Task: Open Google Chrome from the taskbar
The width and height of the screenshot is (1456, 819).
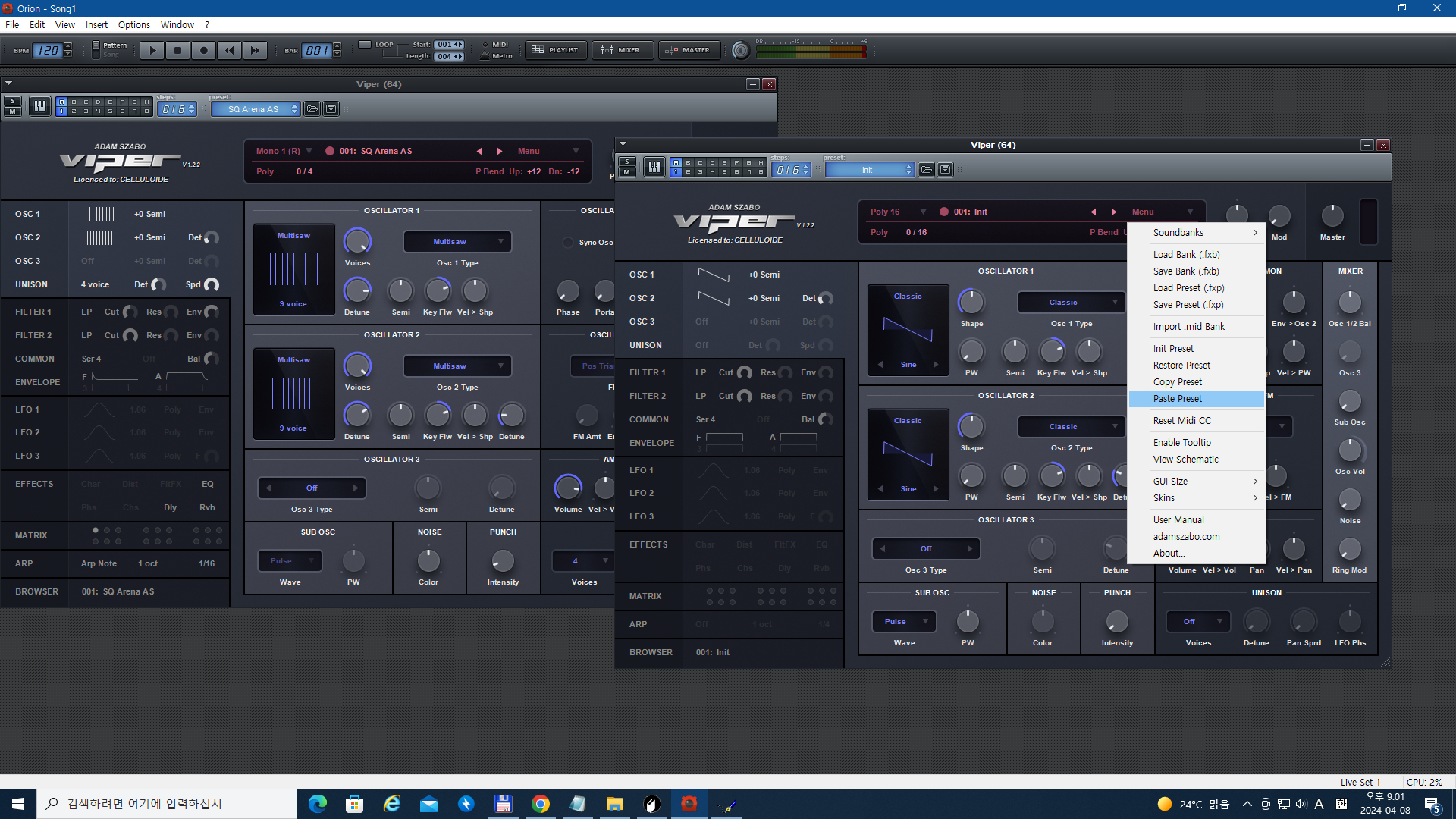Action: click(541, 804)
